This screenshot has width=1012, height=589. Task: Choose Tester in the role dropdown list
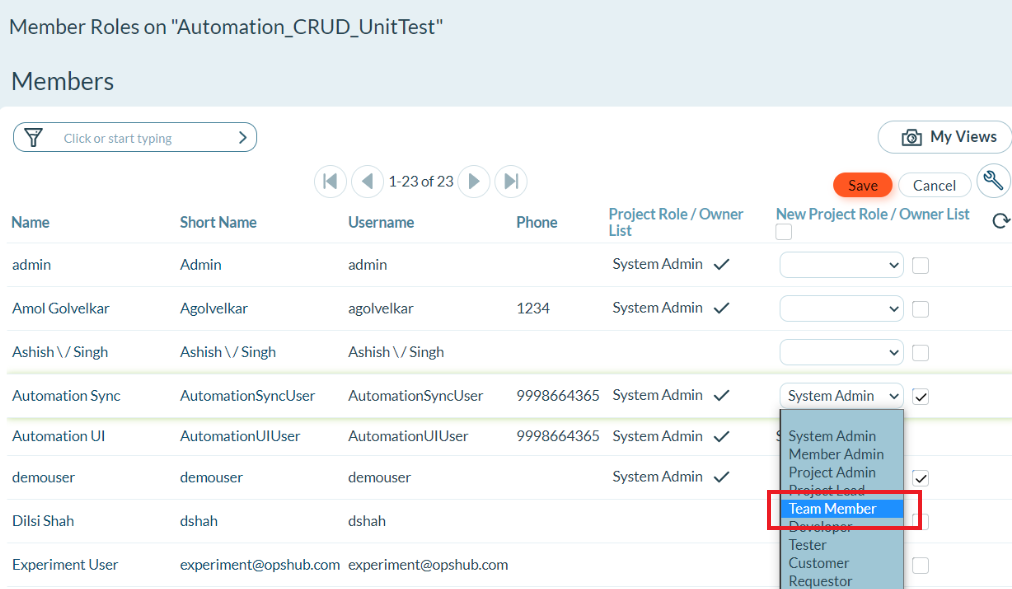pyautogui.click(x=808, y=545)
